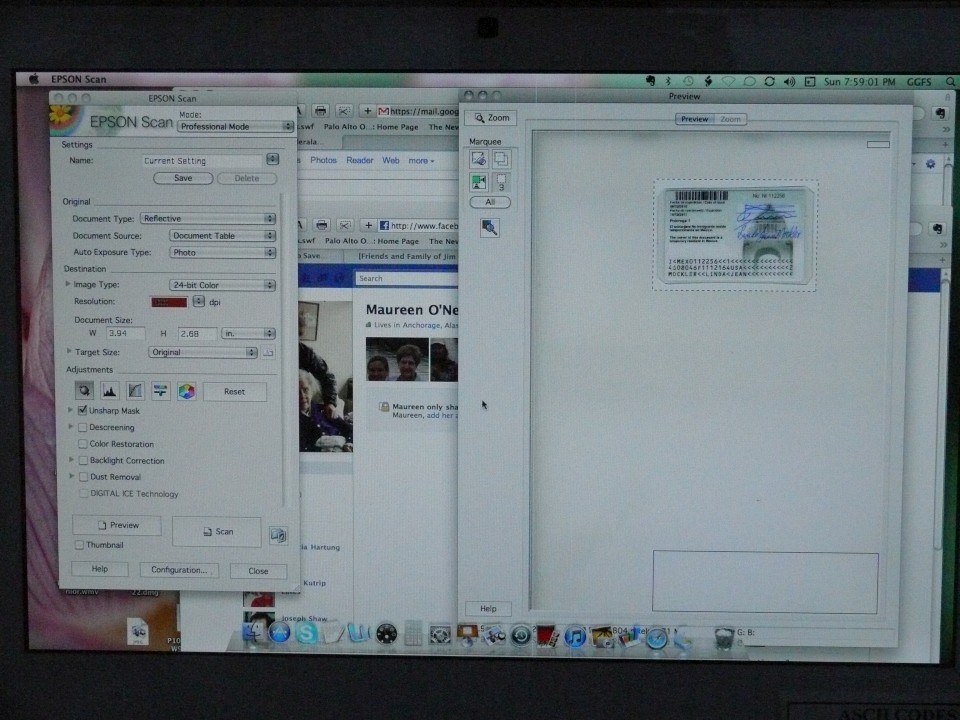960x720 pixels.
Task: Enable the Backlight Correction checkbox
Action: [83, 460]
